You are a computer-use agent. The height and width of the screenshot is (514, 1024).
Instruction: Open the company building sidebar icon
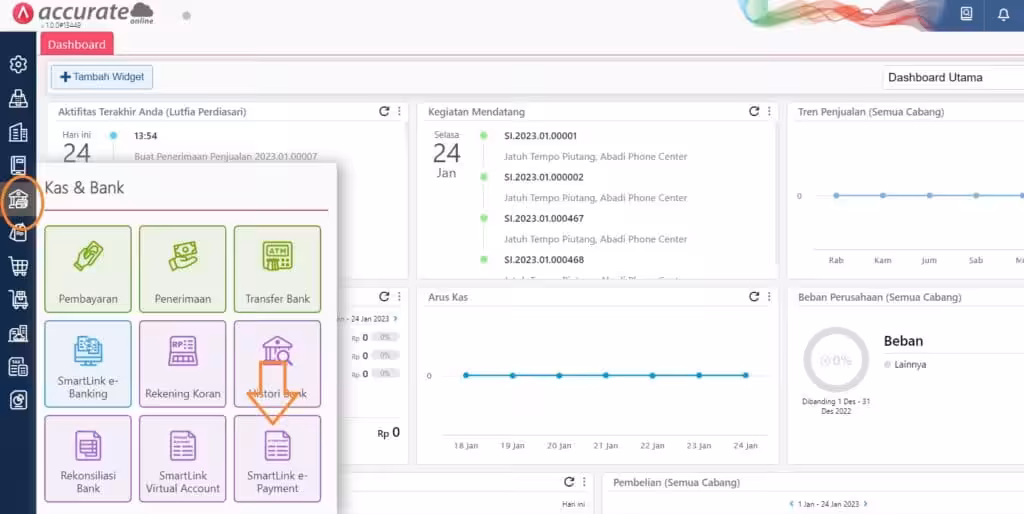click(x=18, y=133)
